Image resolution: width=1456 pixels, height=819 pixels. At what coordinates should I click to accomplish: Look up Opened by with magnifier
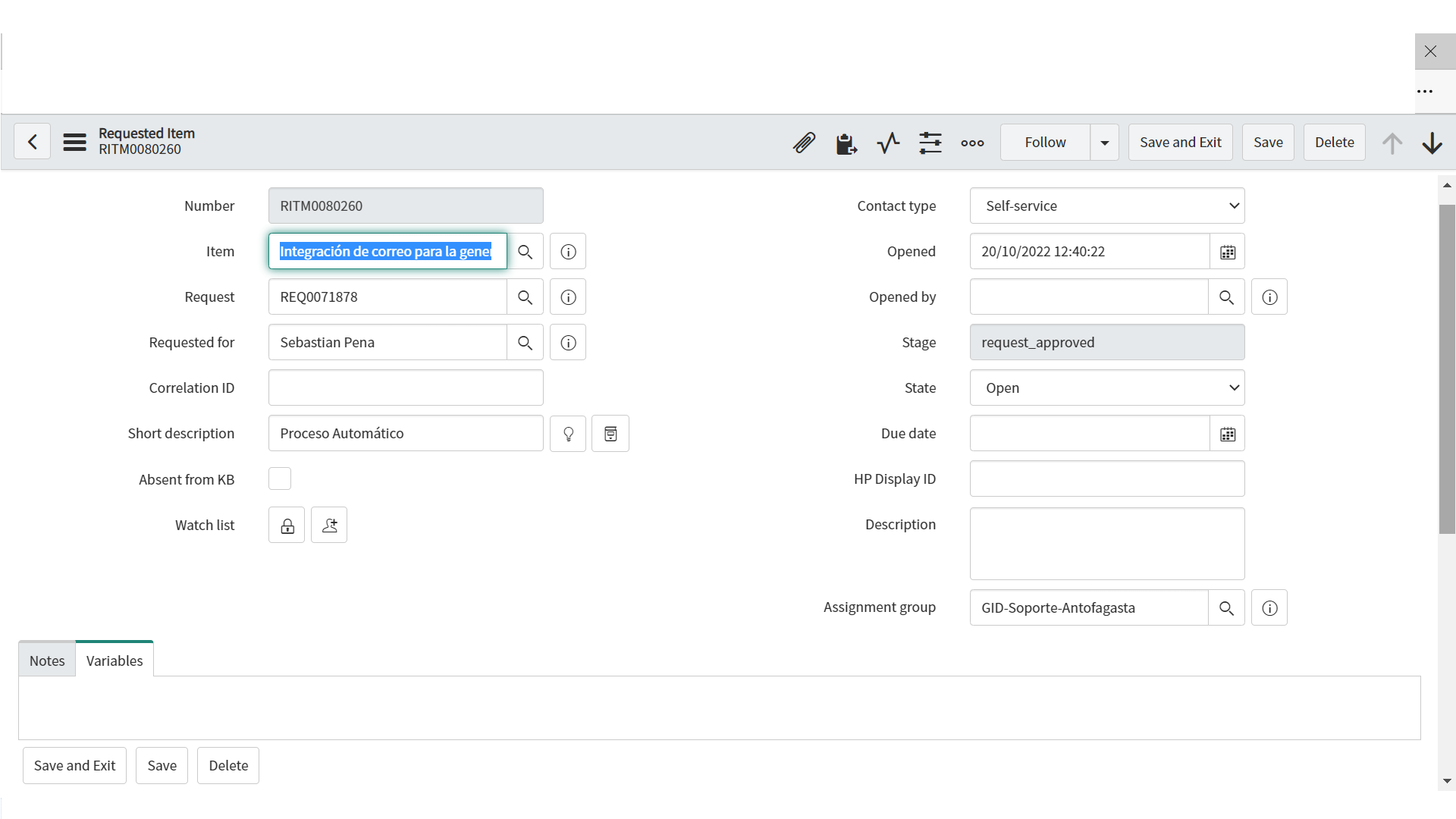pos(1226,297)
